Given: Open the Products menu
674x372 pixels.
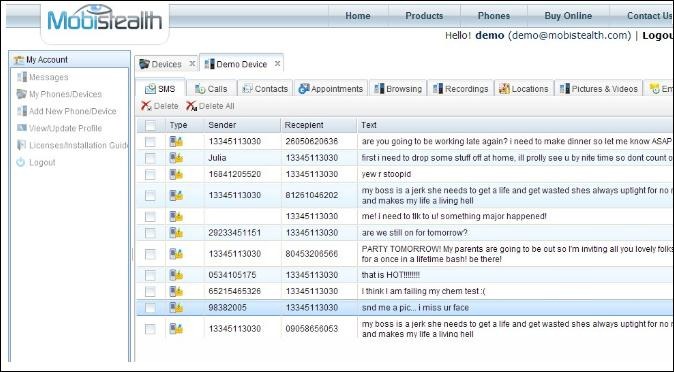Looking at the screenshot, I should click(x=424, y=16).
